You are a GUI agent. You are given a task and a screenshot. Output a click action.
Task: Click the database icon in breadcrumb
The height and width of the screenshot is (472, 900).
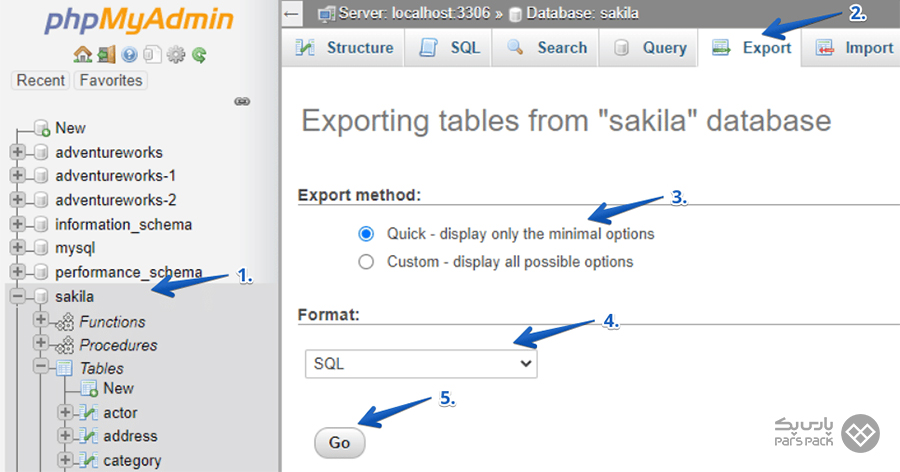point(515,15)
